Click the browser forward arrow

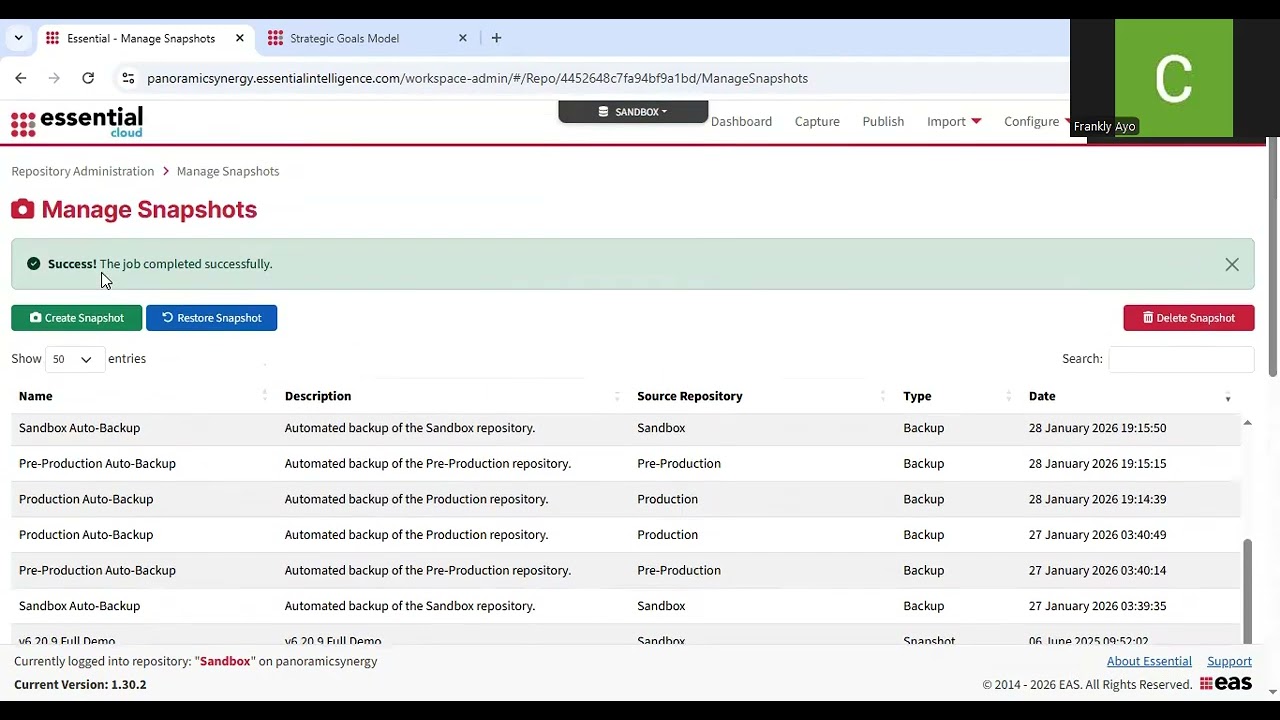click(x=54, y=78)
